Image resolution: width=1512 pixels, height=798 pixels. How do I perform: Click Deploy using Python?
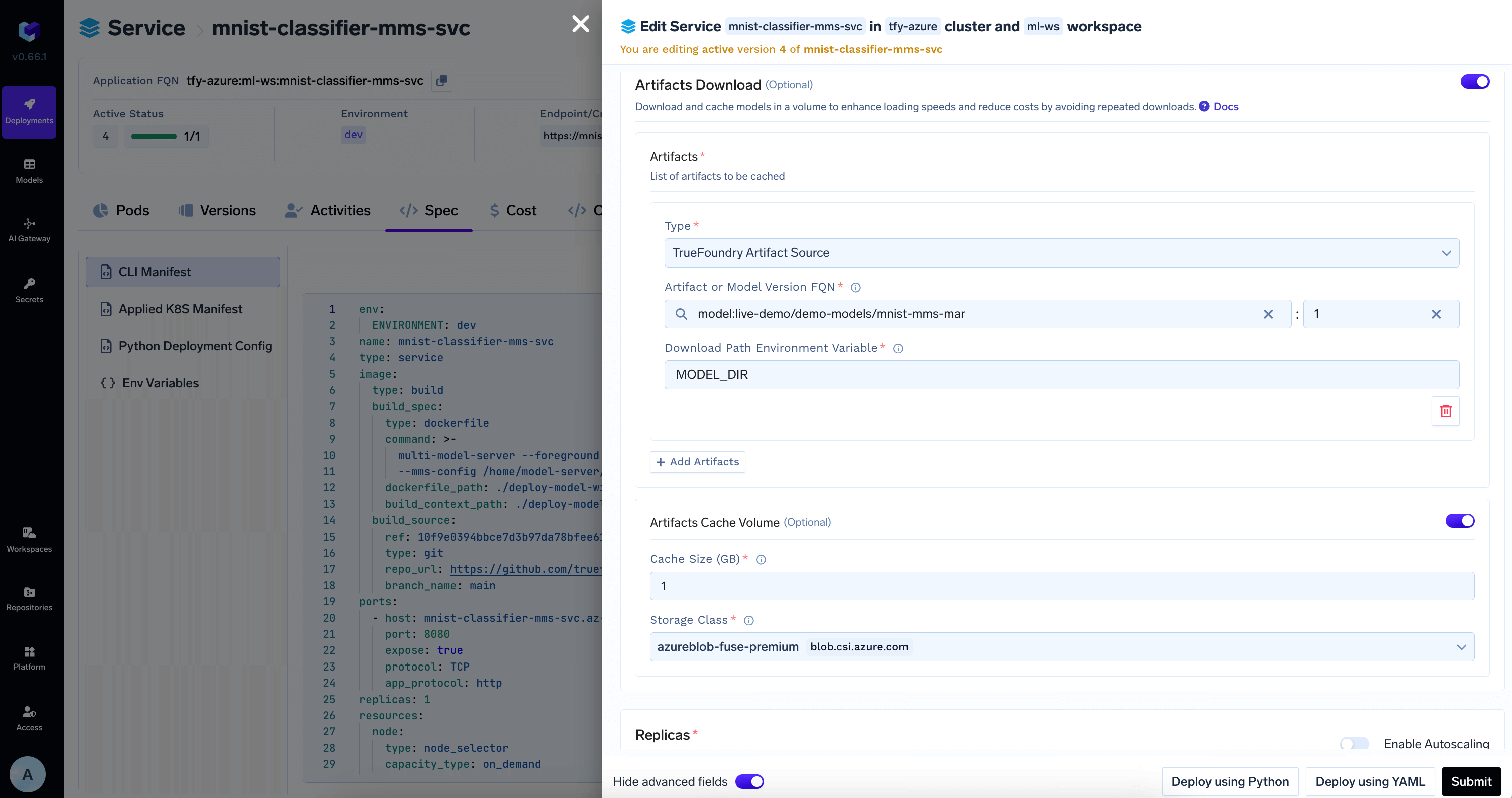tap(1230, 781)
